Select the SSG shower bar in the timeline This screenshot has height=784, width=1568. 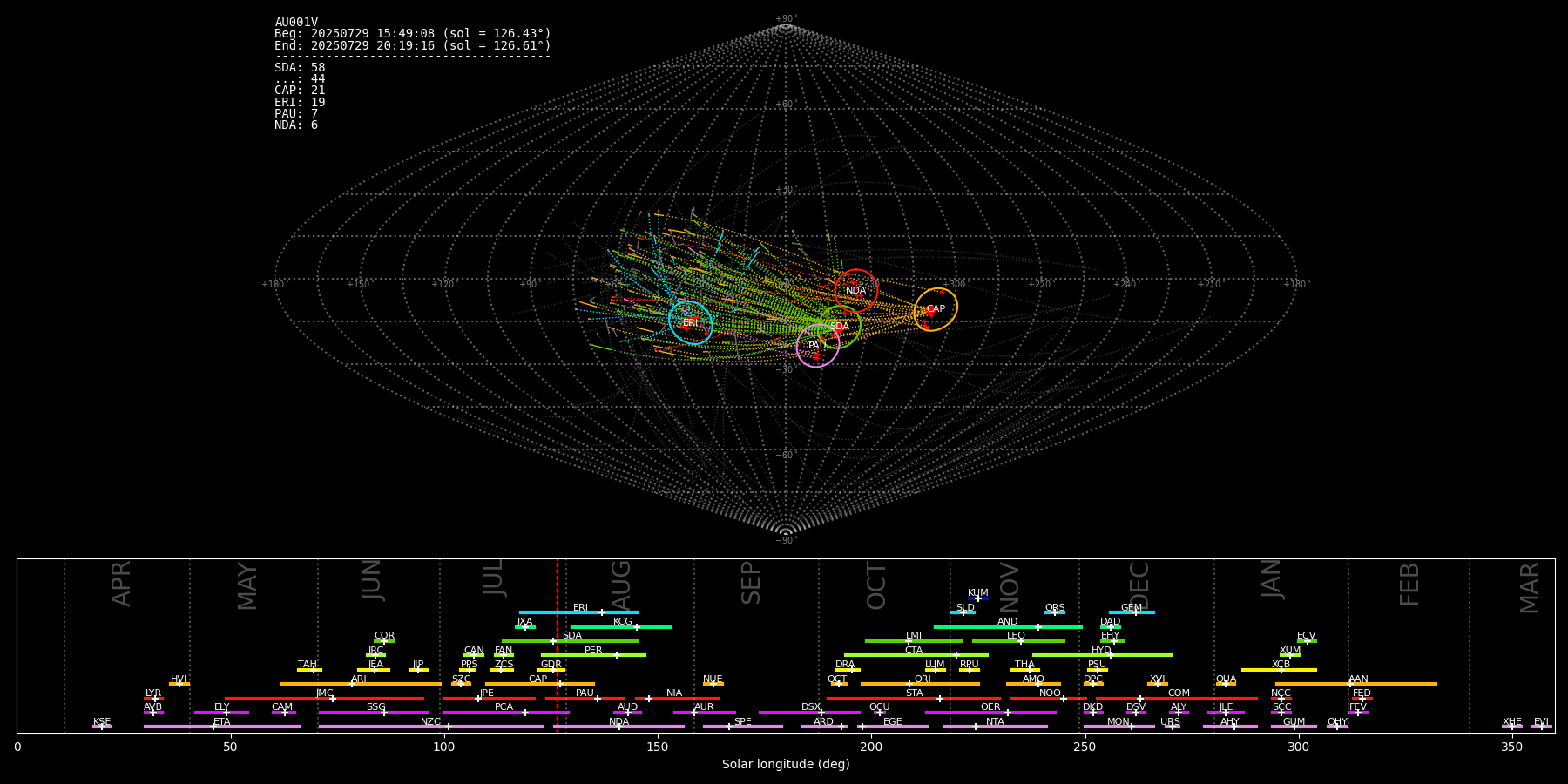pyautogui.click(x=373, y=712)
